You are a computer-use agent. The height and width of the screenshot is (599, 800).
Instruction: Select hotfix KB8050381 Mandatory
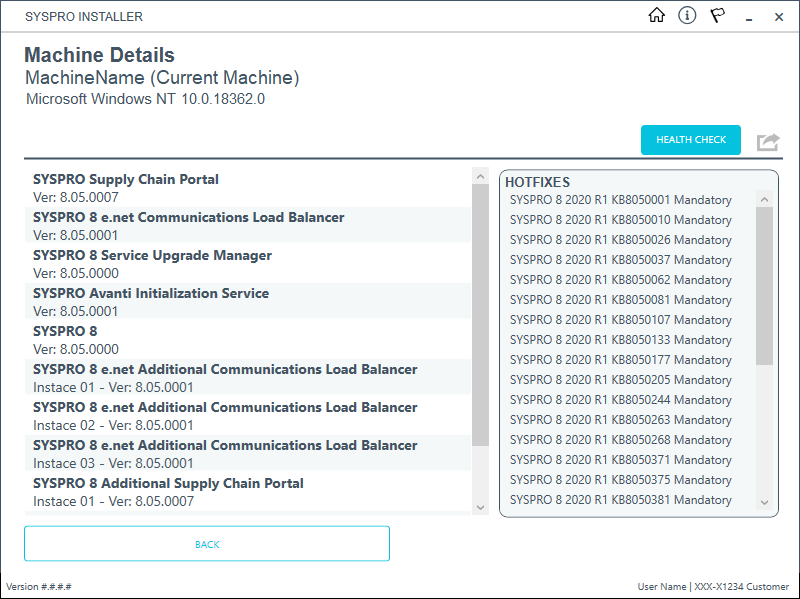(x=620, y=500)
